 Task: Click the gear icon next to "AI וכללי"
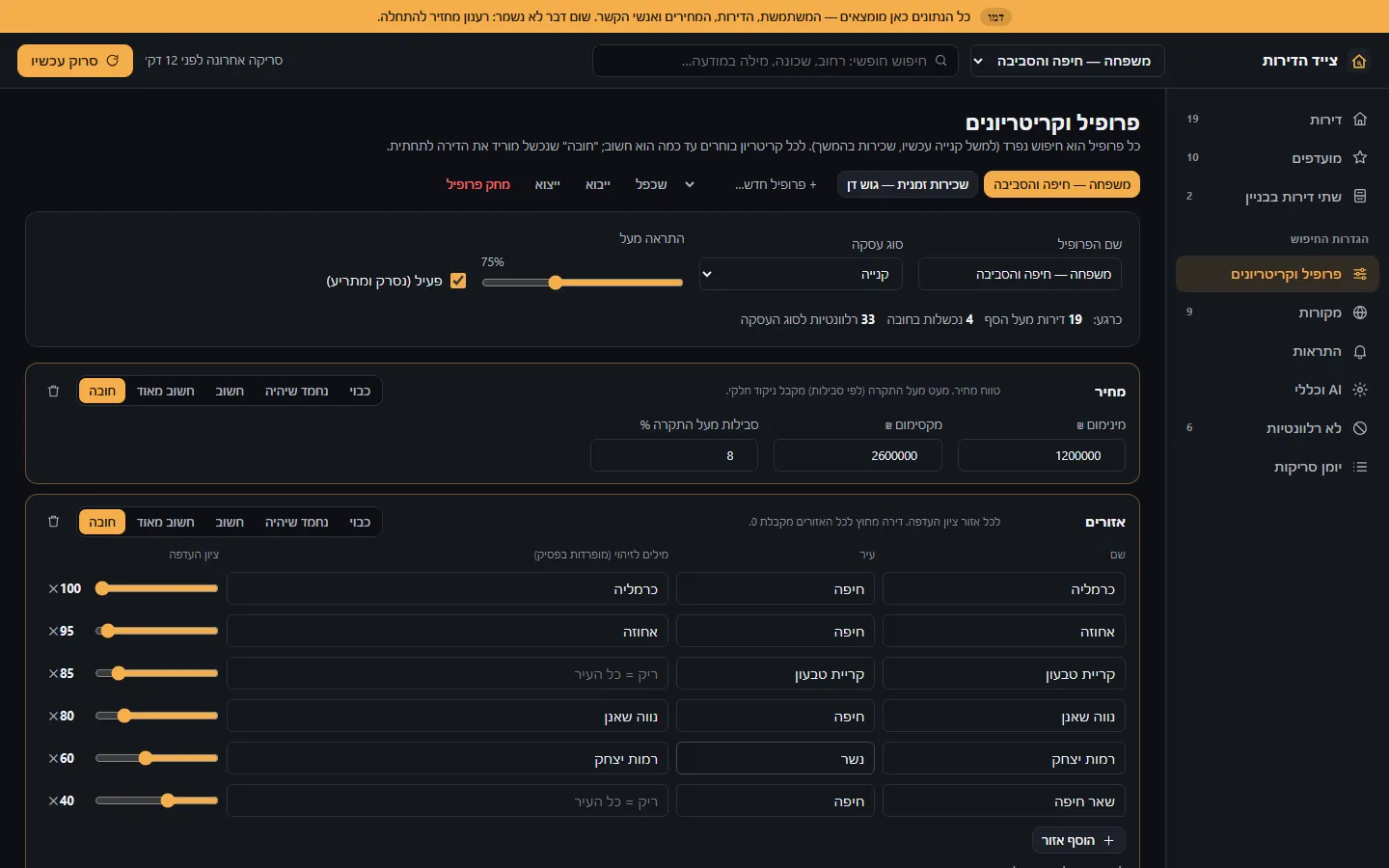(1360, 390)
